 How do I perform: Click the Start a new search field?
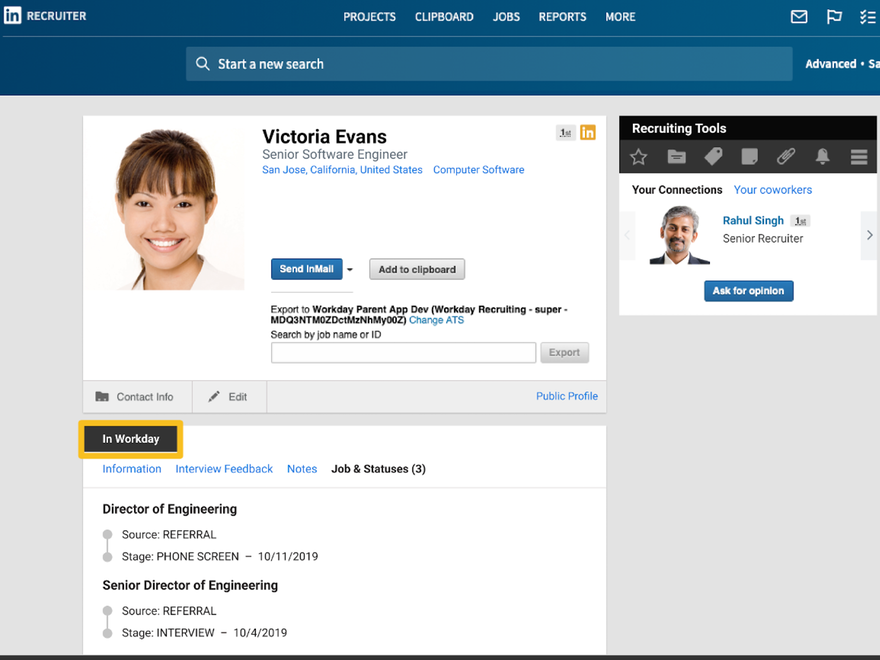click(488, 63)
